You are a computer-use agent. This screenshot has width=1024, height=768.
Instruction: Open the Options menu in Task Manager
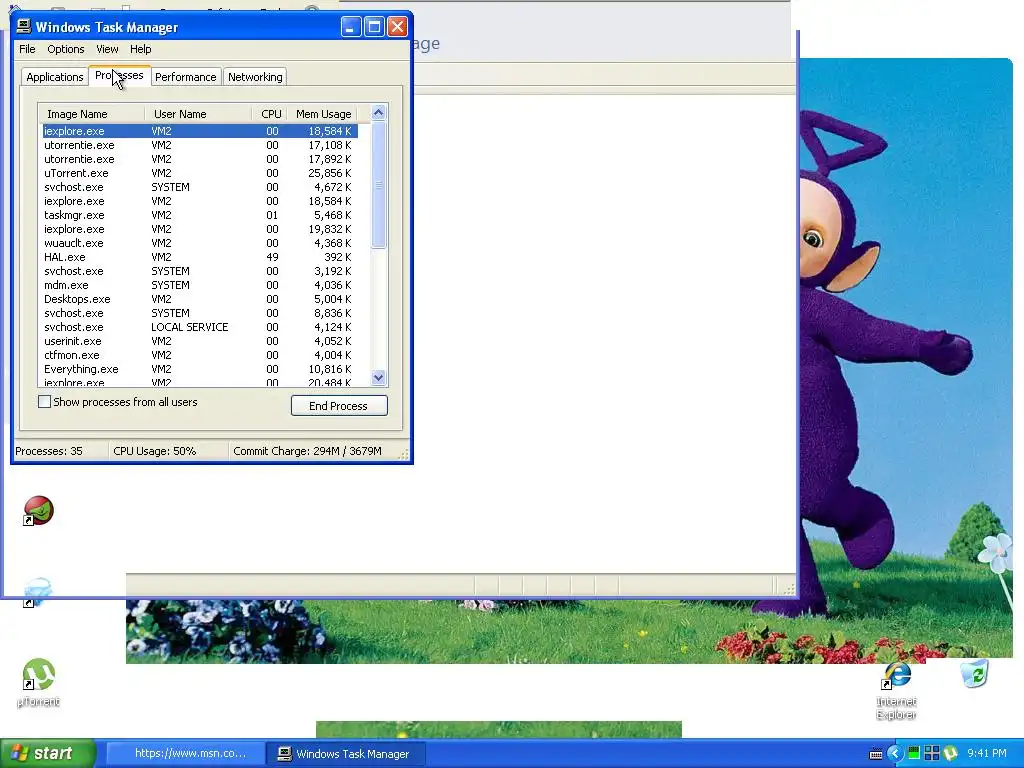click(x=65, y=49)
